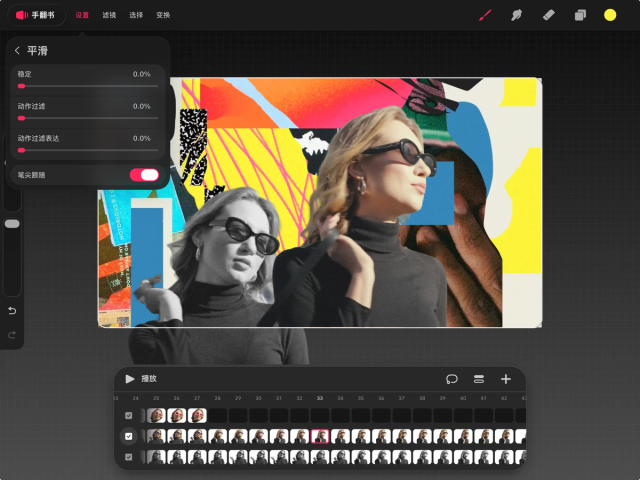
Task: Jump to frame 40 on ruler
Action: [x=463, y=398]
